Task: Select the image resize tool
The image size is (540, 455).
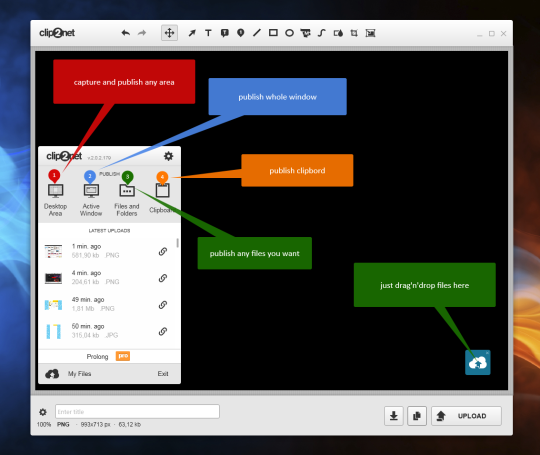Action: click(x=370, y=33)
